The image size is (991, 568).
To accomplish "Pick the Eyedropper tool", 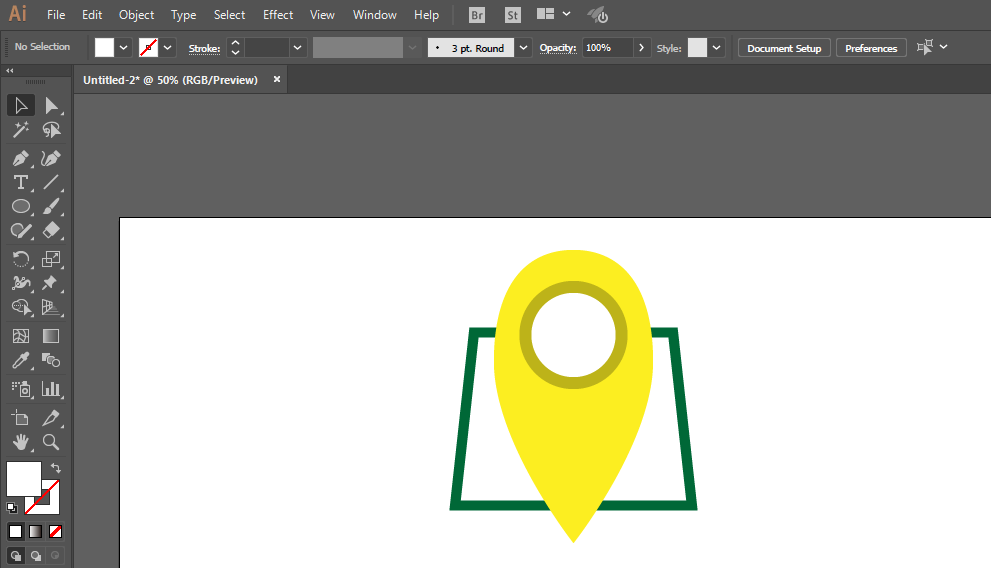I will (20, 361).
